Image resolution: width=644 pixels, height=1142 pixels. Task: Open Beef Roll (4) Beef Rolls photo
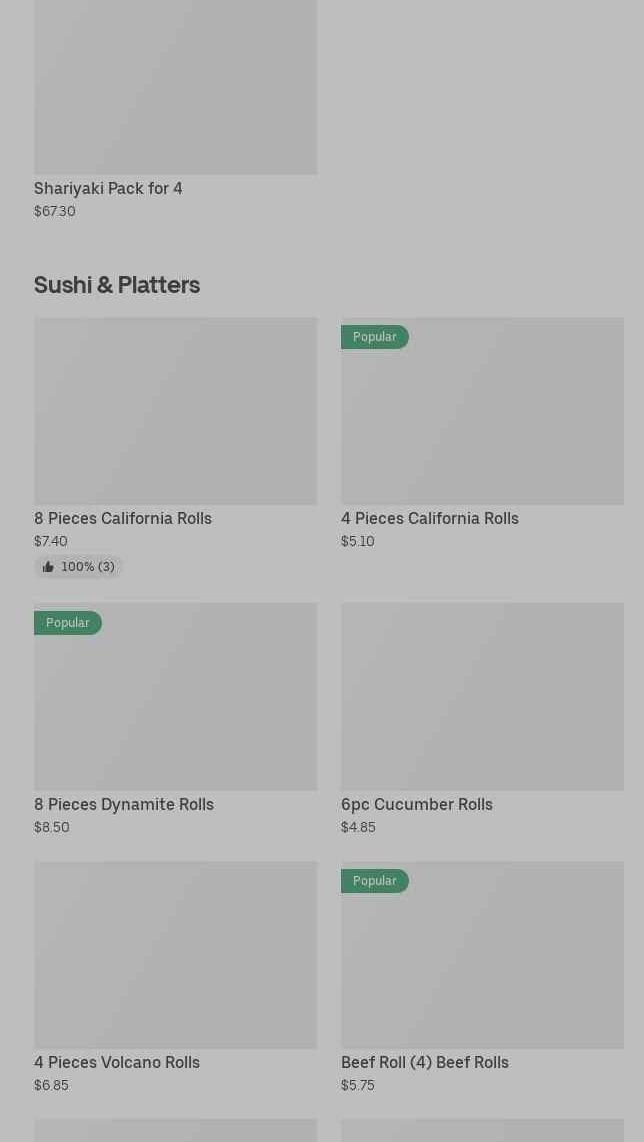(482, 965)
